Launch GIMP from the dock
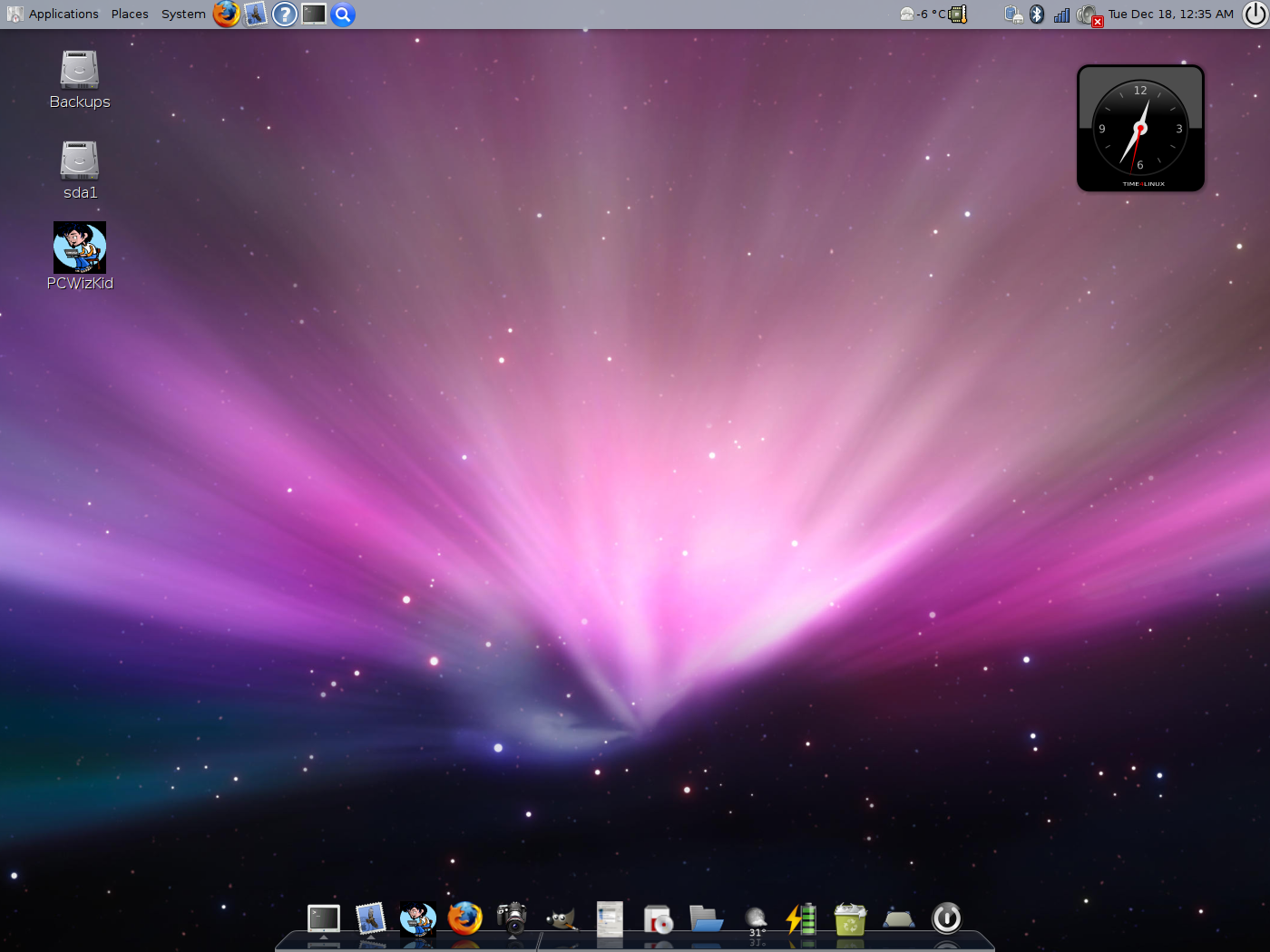The image size is (1270, 952). tap(562, 919)
